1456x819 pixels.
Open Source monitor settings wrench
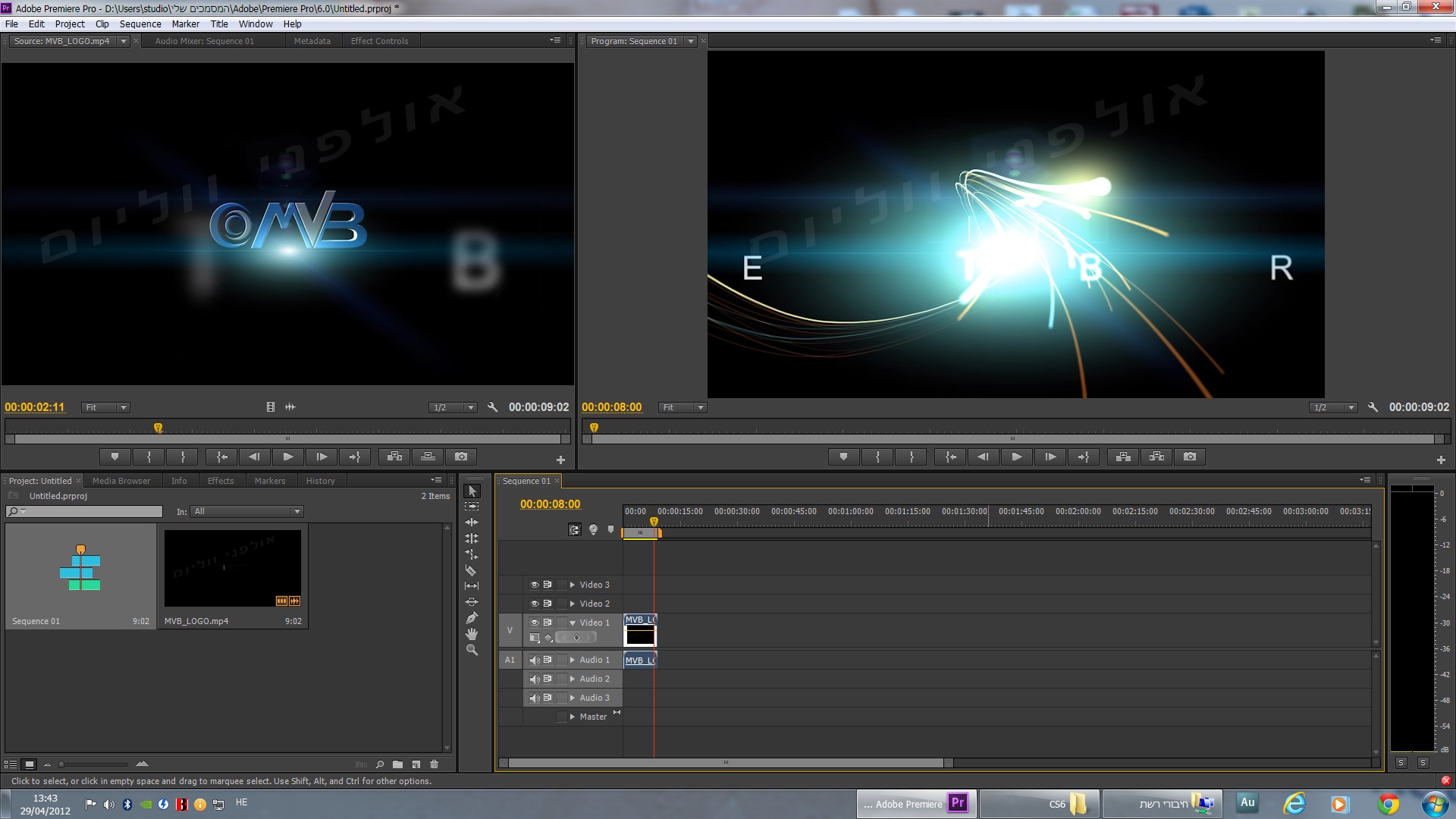click(492, 407)
